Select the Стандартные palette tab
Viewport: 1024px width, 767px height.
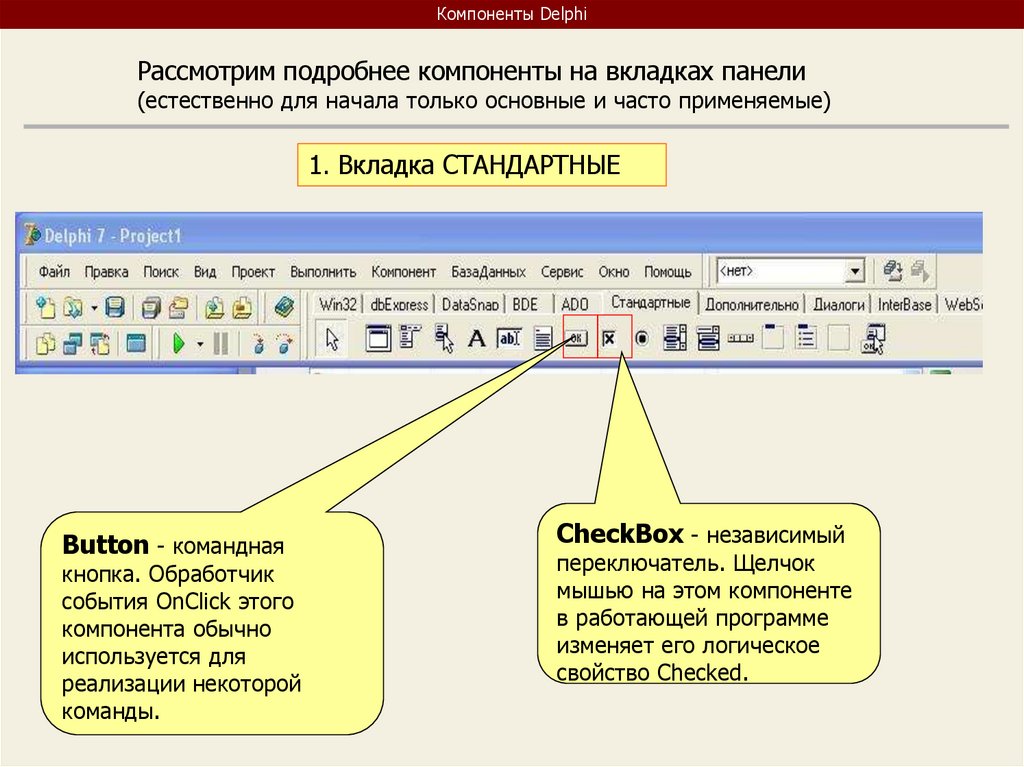point(650,302)
